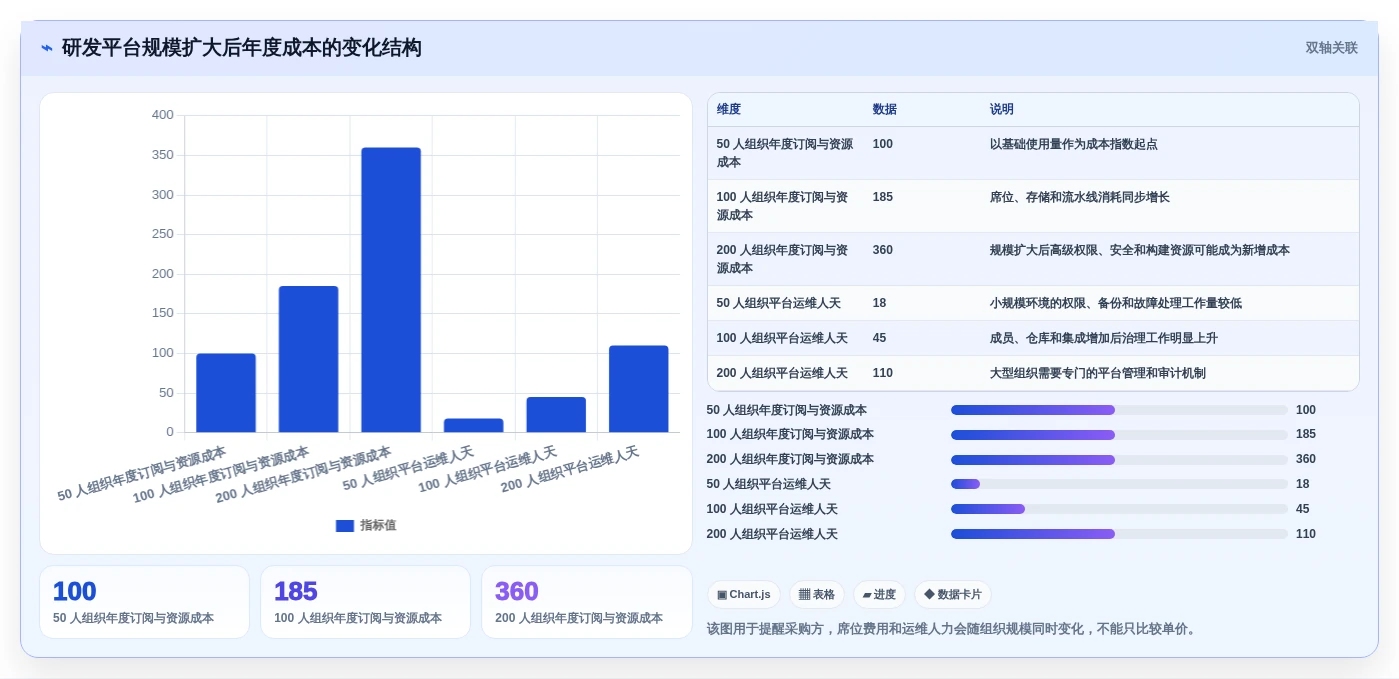Image resolution: width=1399 pixels, height=679 pixels.
Task: Click the table value 45
Action: click(879, 338)
